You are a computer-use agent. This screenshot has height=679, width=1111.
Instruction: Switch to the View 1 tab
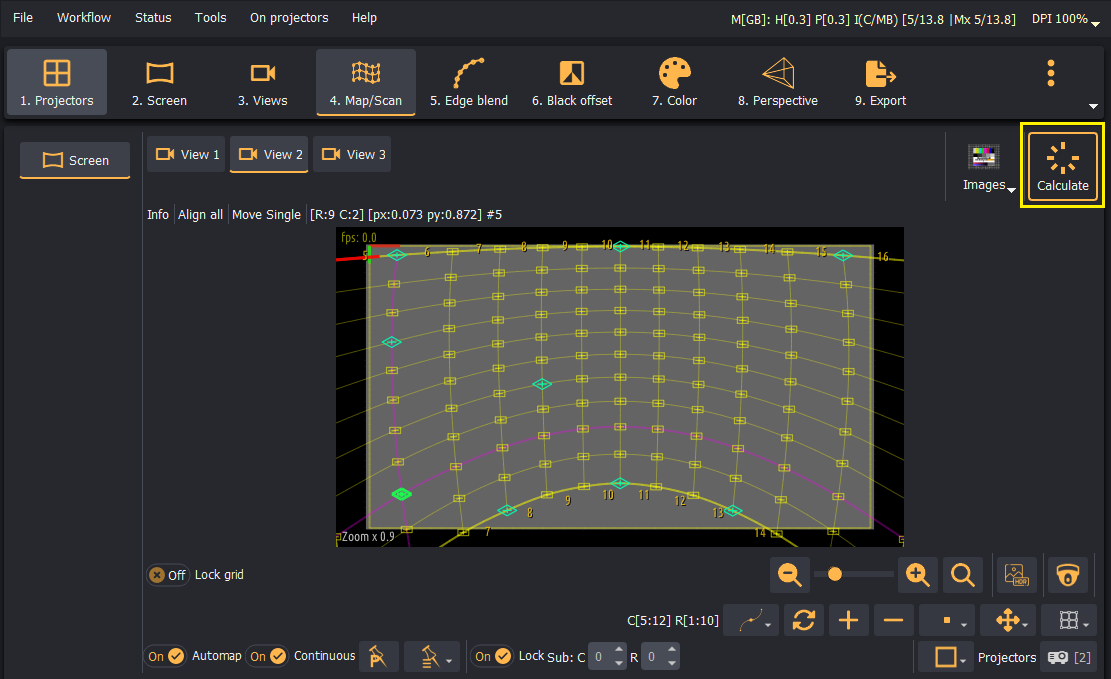point(186,155)
